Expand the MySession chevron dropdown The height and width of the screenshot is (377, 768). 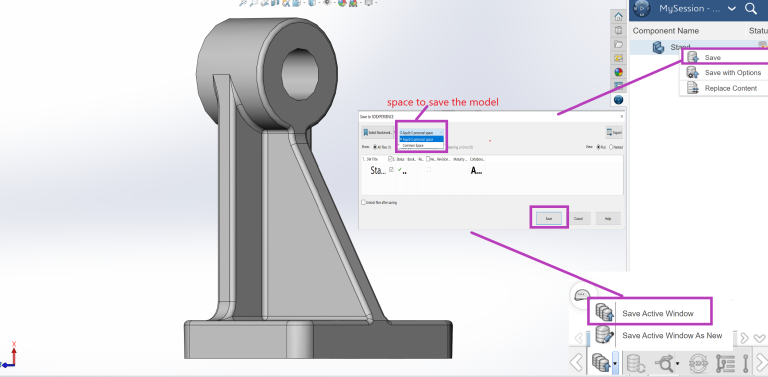tap(732, 9)
